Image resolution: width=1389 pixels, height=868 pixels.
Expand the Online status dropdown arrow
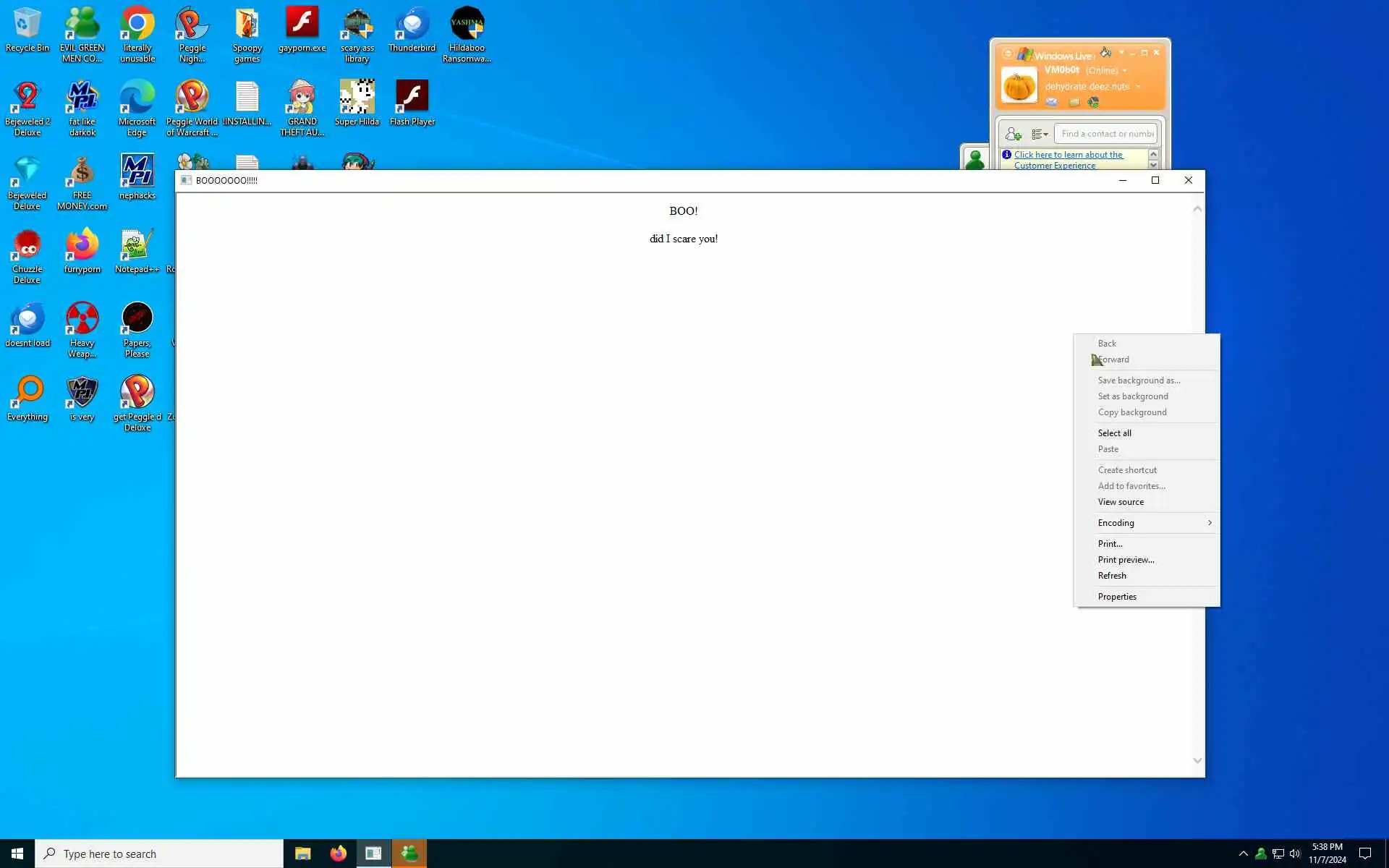(x=1125, y=71)
